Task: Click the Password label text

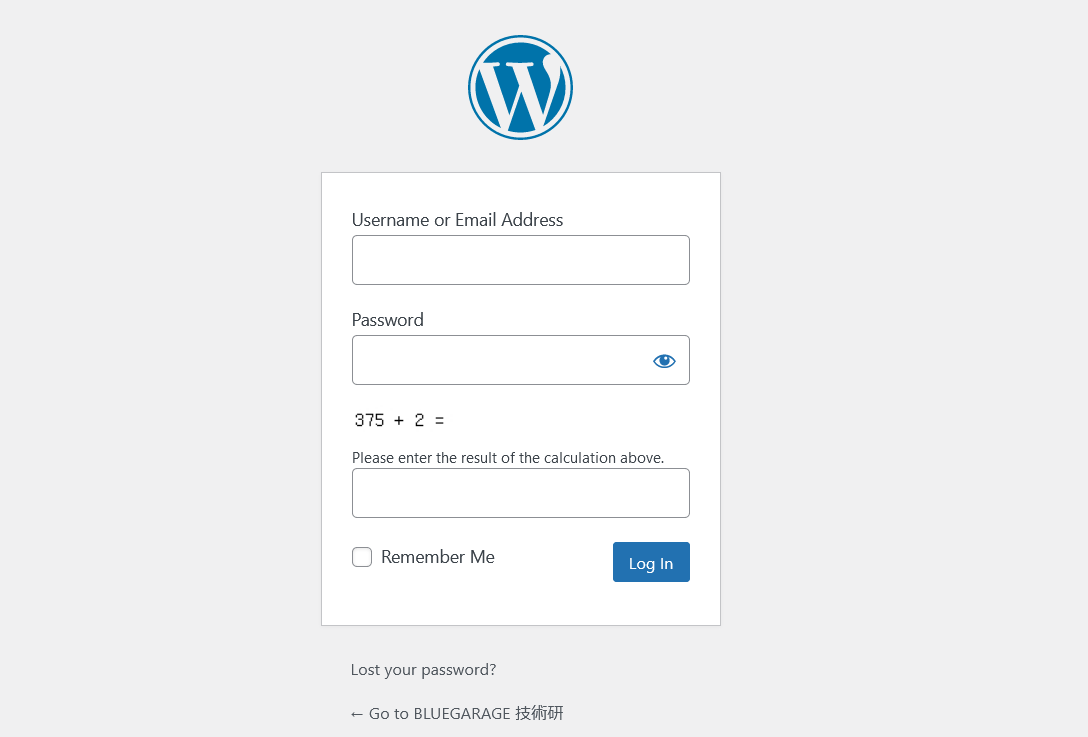Action: 387,320
